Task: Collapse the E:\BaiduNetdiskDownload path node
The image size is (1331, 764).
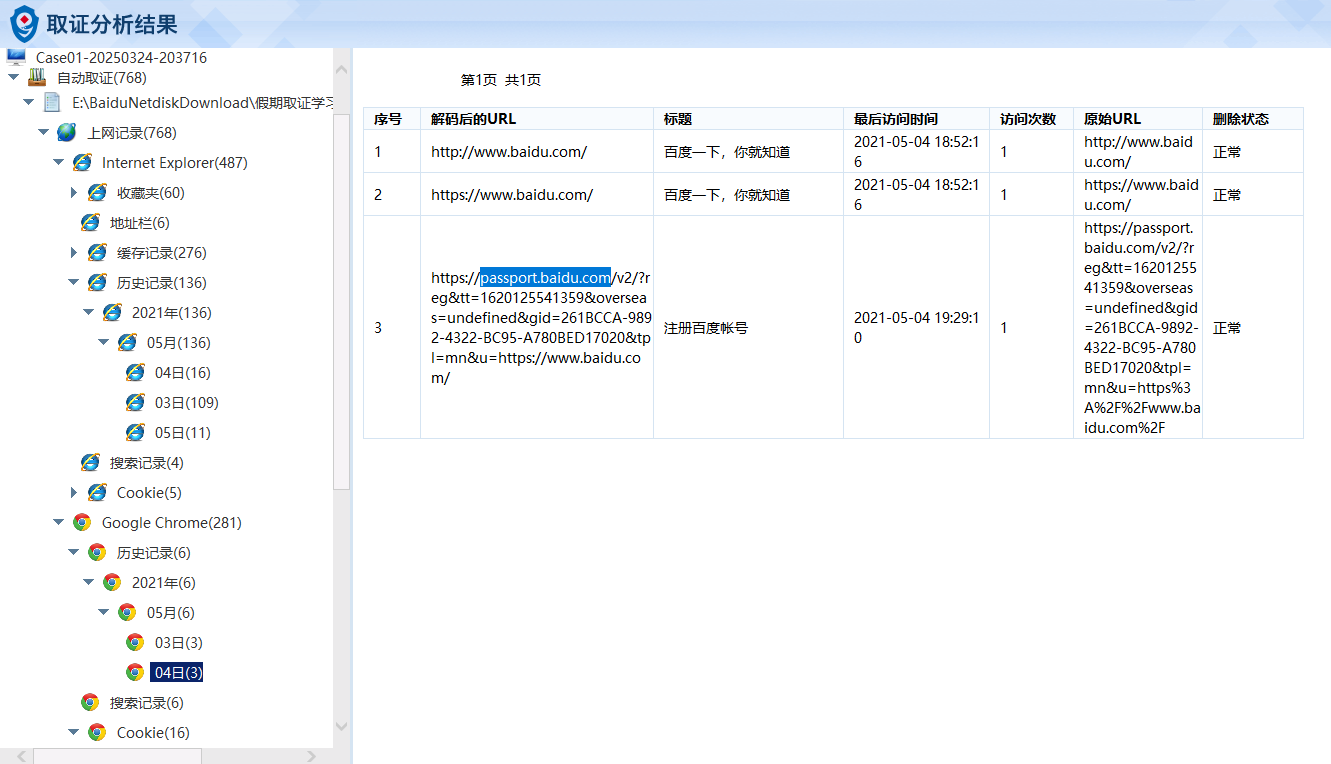Action: click(x=28, y=102)
